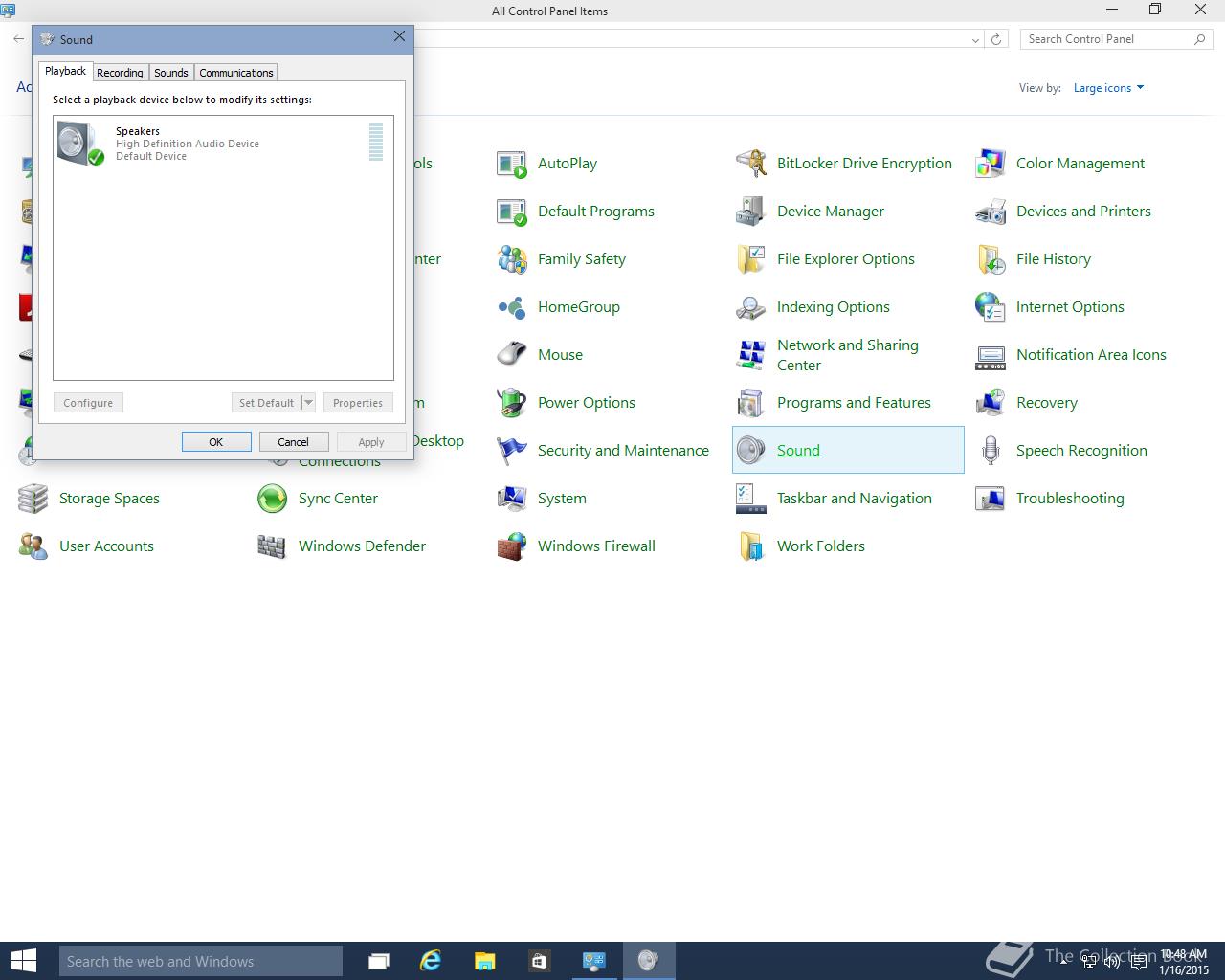Switch to the Communications tab

click(x=236, y=73)
